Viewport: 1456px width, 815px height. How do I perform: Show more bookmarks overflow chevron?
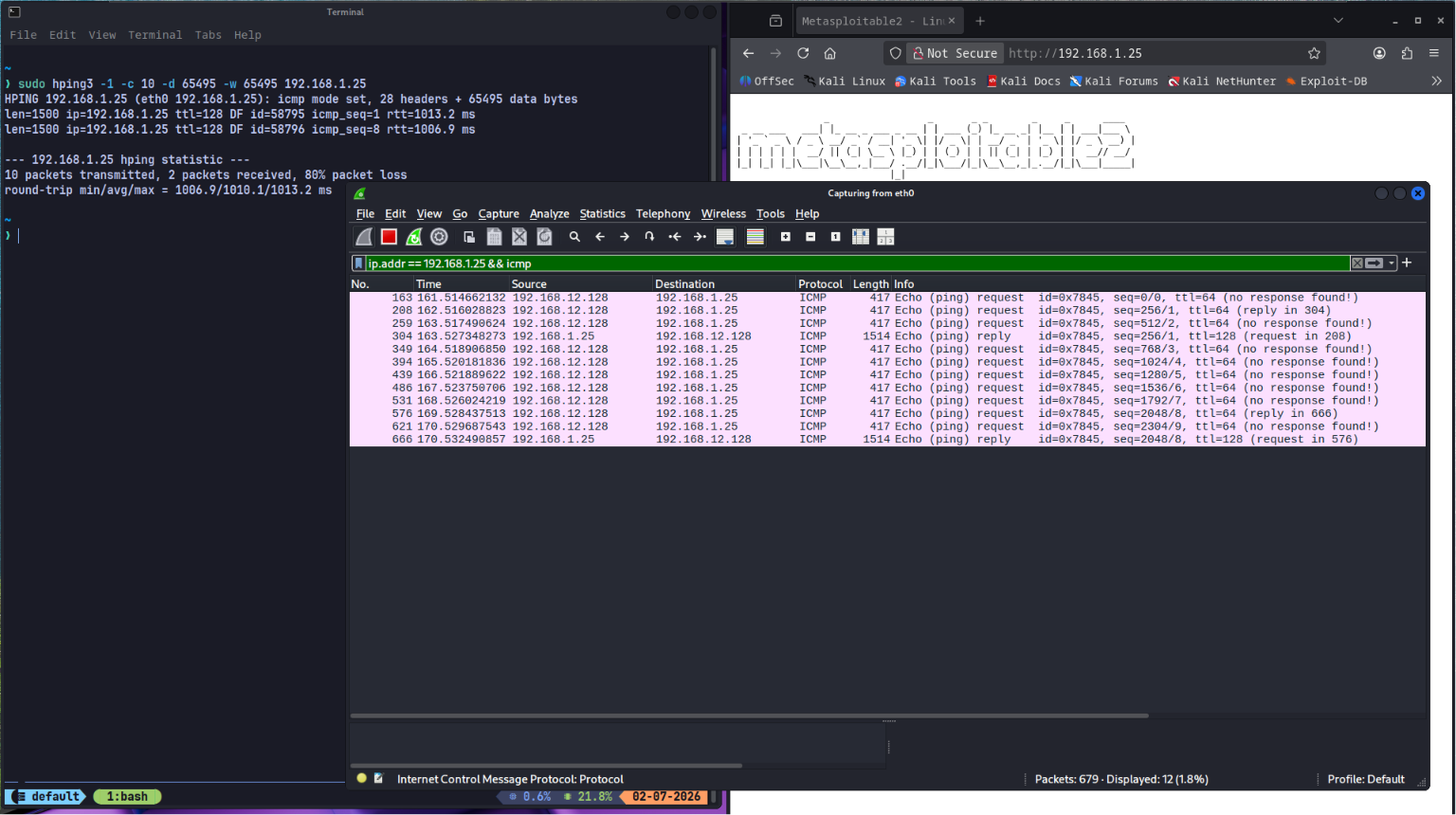[1436, 81]
